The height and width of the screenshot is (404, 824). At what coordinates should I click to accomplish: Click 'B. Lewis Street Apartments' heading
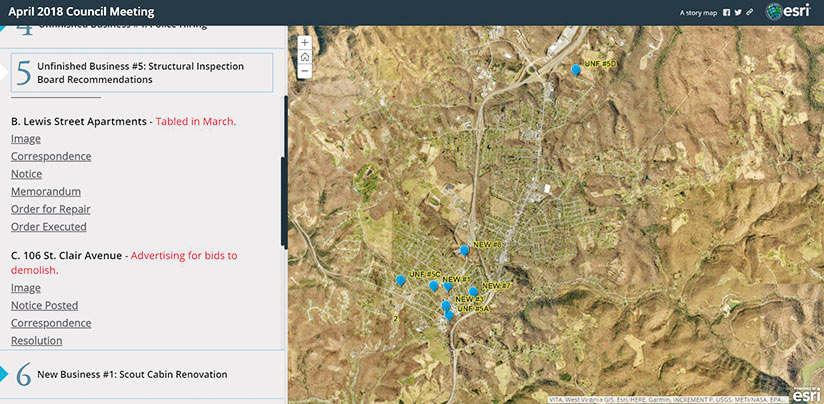coord(78,121)
